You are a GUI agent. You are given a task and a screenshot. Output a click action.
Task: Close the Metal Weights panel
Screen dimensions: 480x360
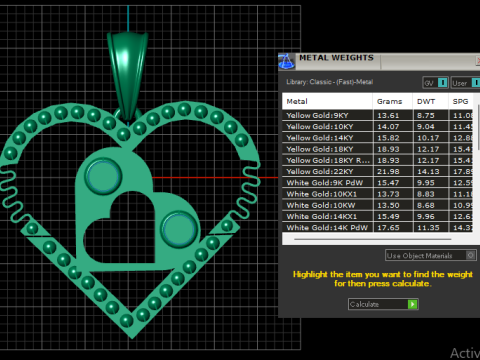478,60
